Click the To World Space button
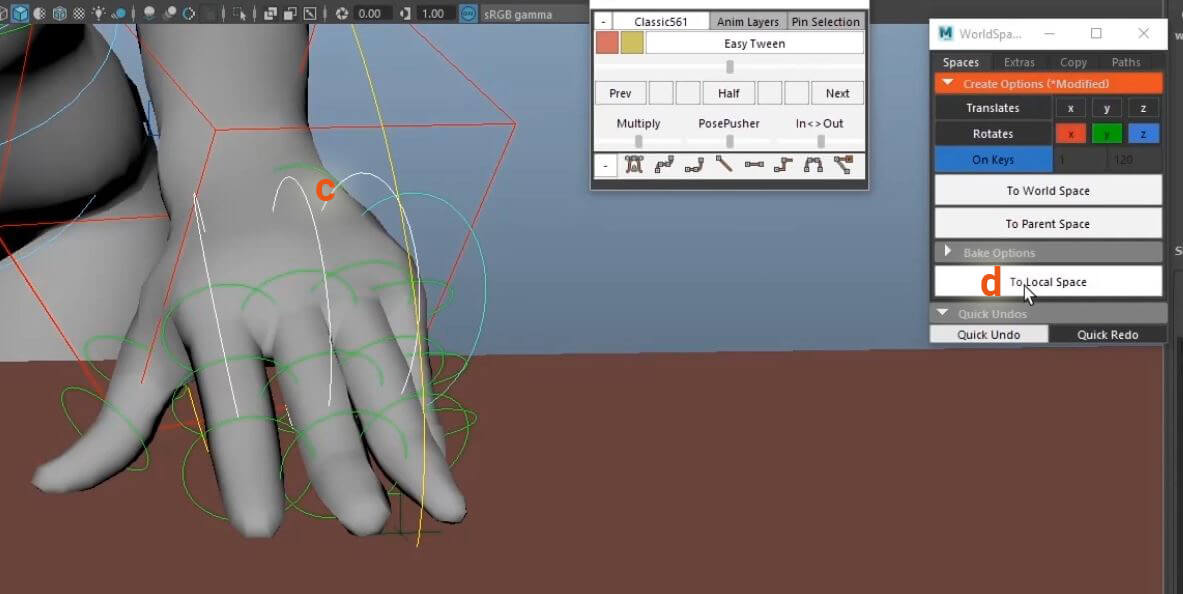Screen dimensions: 1183x594 (x=1047, y=190)
